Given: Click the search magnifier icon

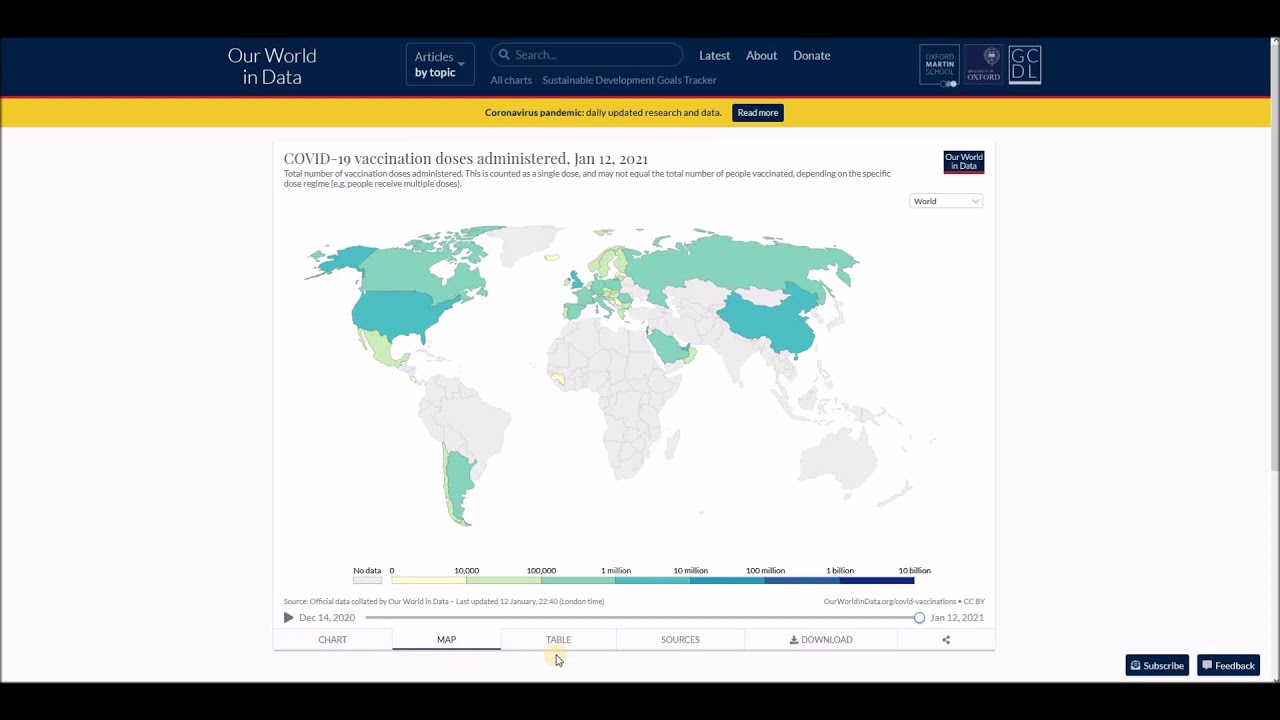Looking at the screenshot, I should point(504,55).
